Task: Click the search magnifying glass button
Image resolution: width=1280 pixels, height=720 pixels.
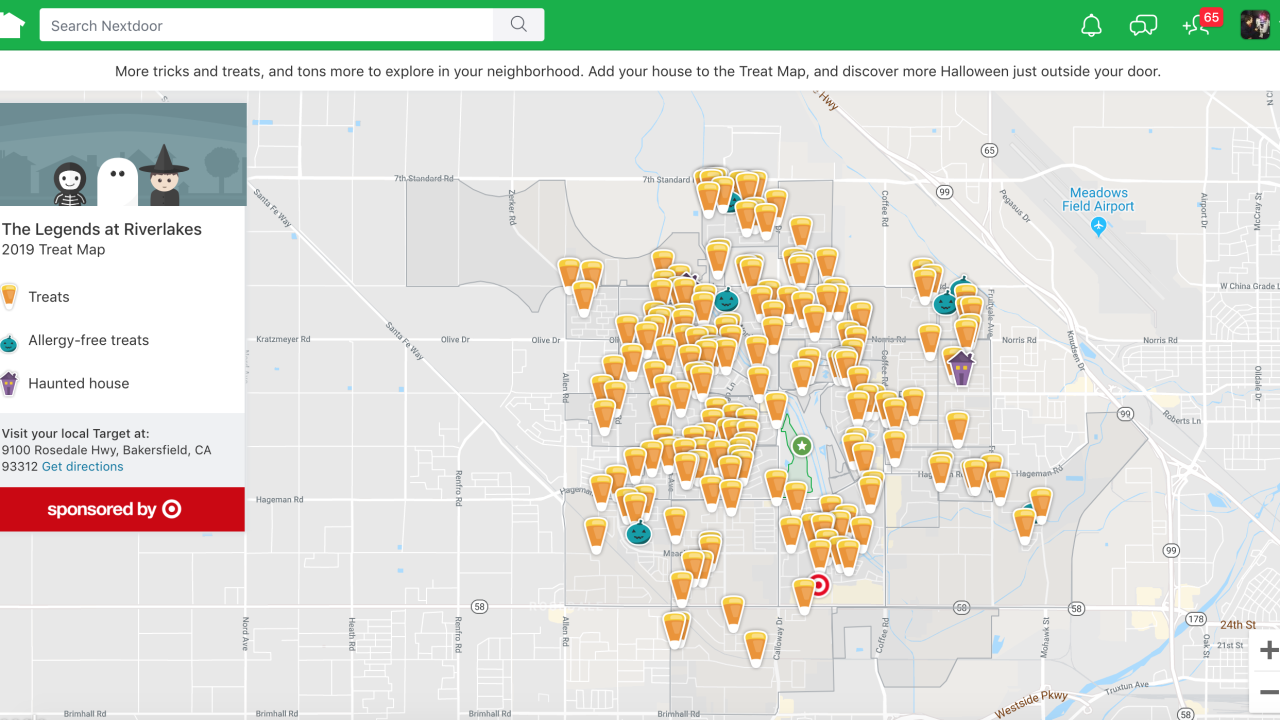Action: coord(518,24)
